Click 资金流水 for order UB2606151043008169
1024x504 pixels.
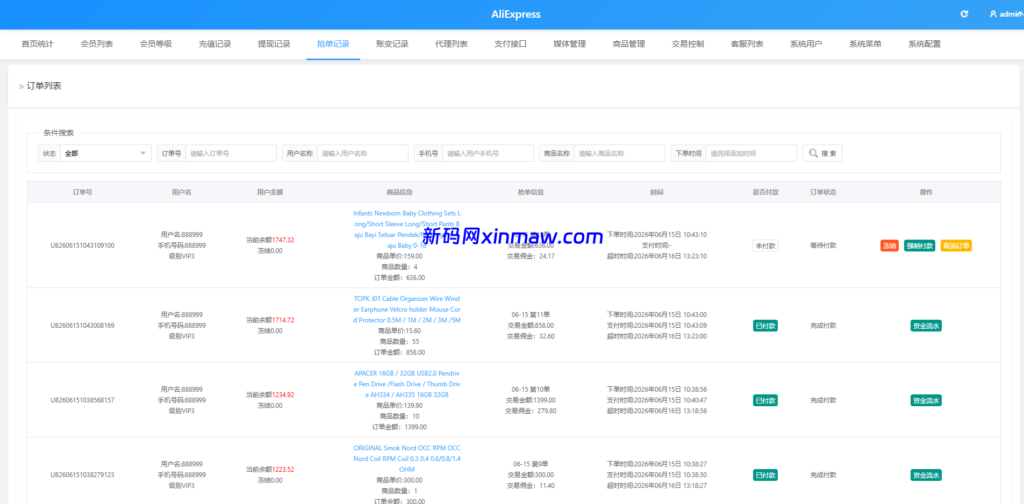pos(926,326)
